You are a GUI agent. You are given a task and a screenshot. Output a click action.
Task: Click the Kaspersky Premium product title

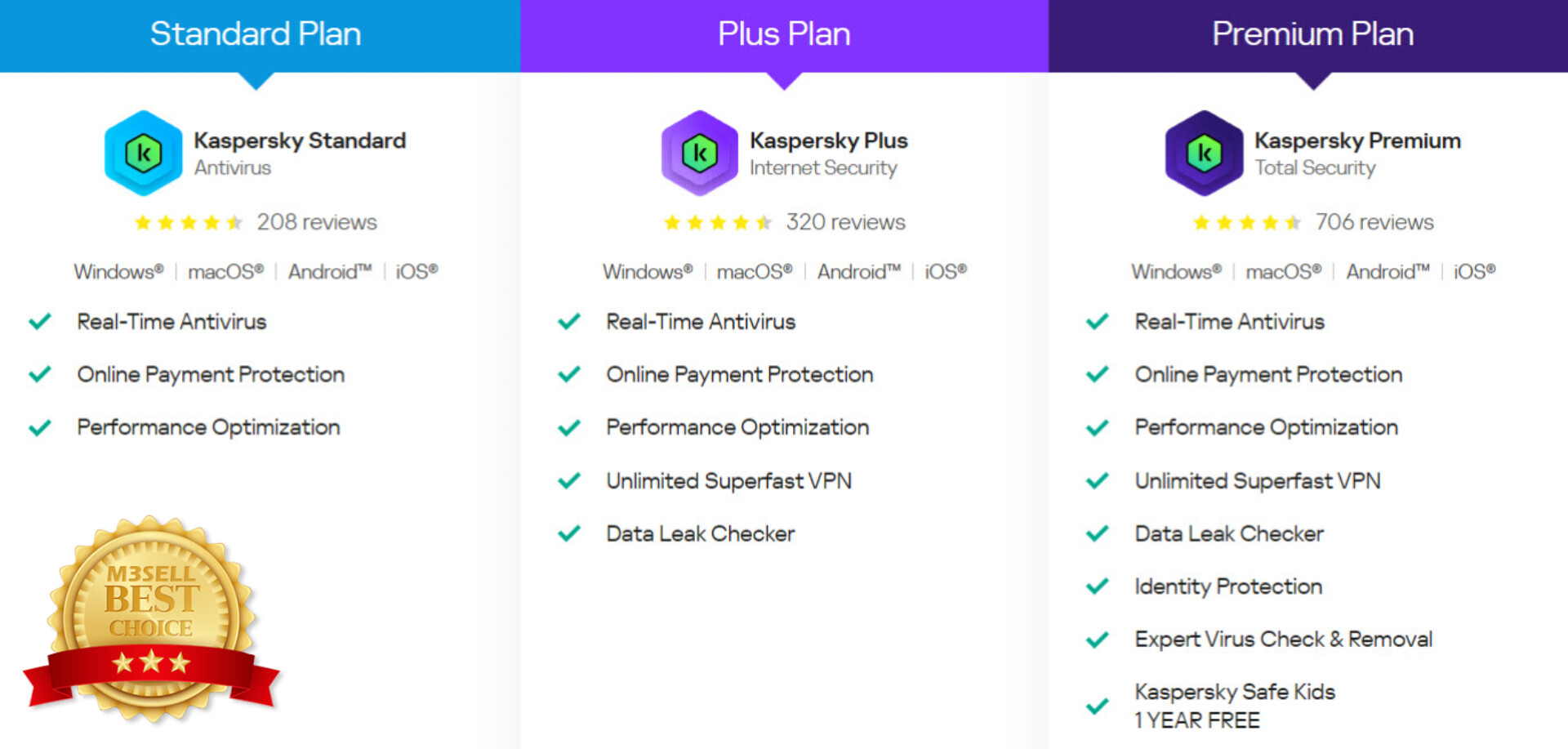(x=1357, y=140)
